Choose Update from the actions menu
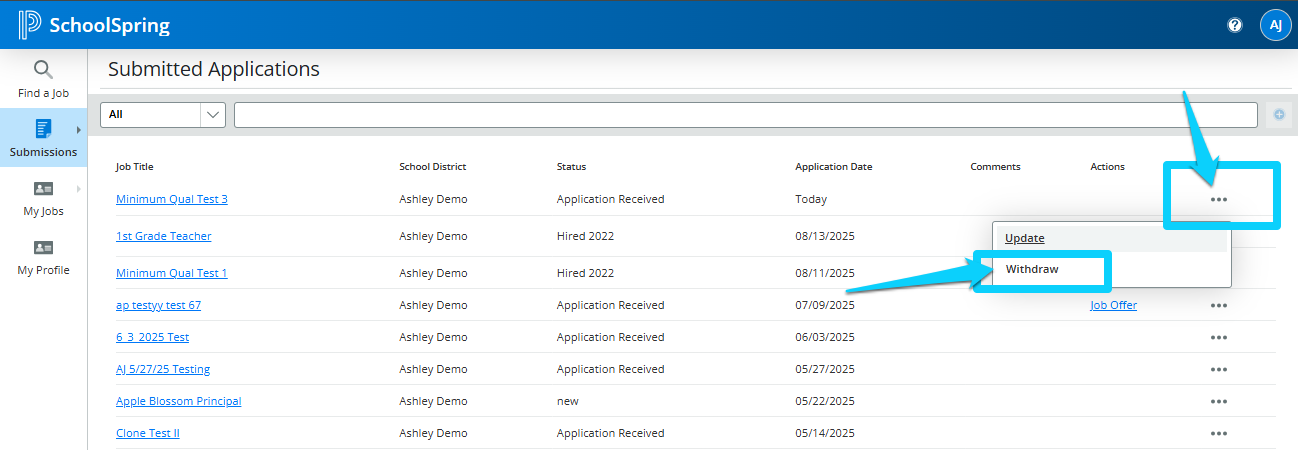Viewport: 1298px width, 450px height. (1025, 238)
